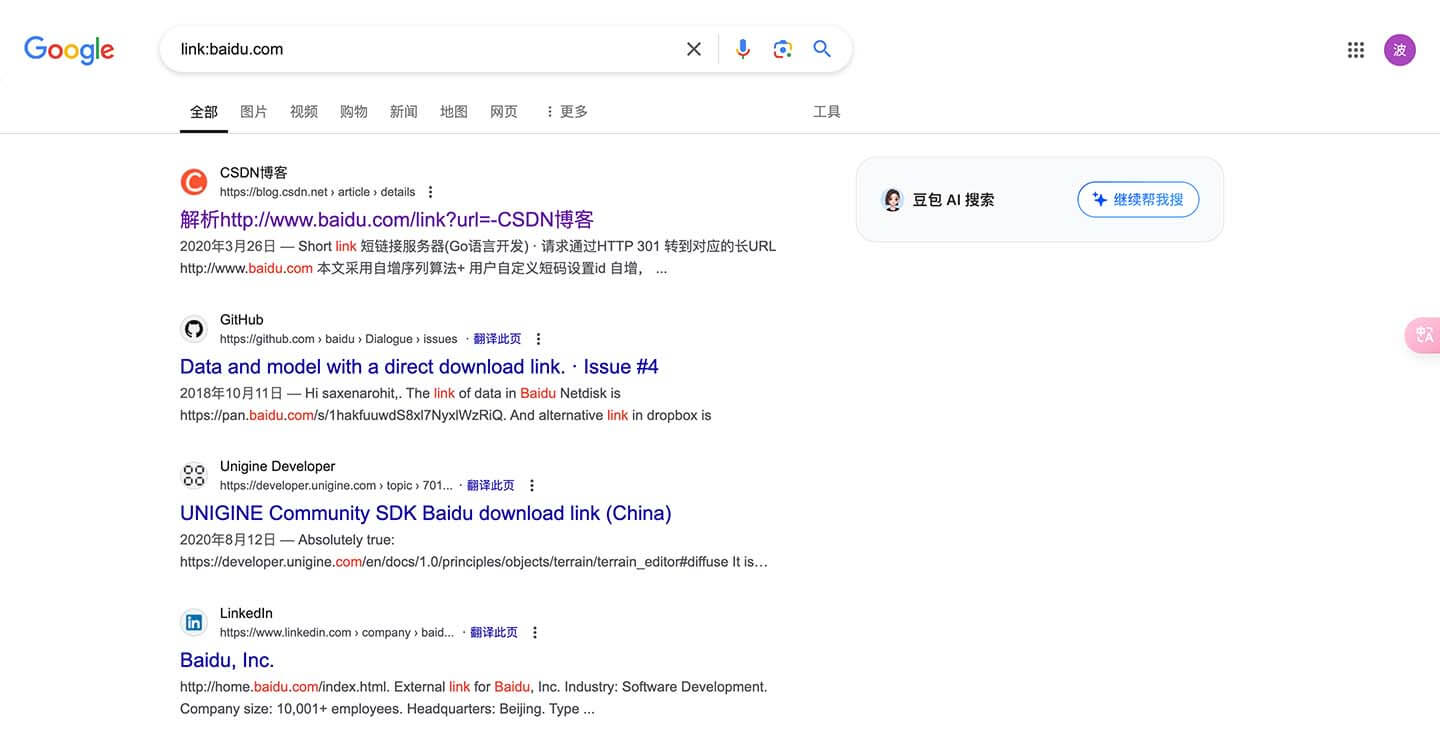Open three-dot menu for LinkedIn result
Viewport: 1440px width, 754px height.
point(535,632)
